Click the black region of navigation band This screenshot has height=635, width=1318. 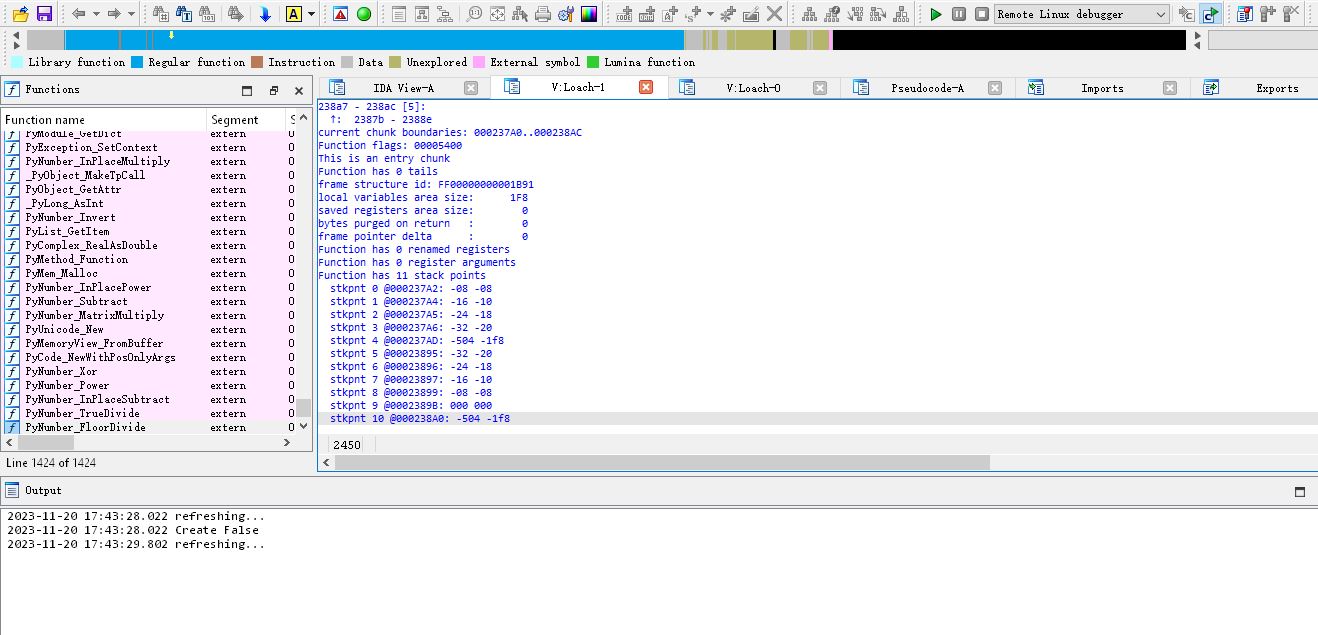[1009, 40]
